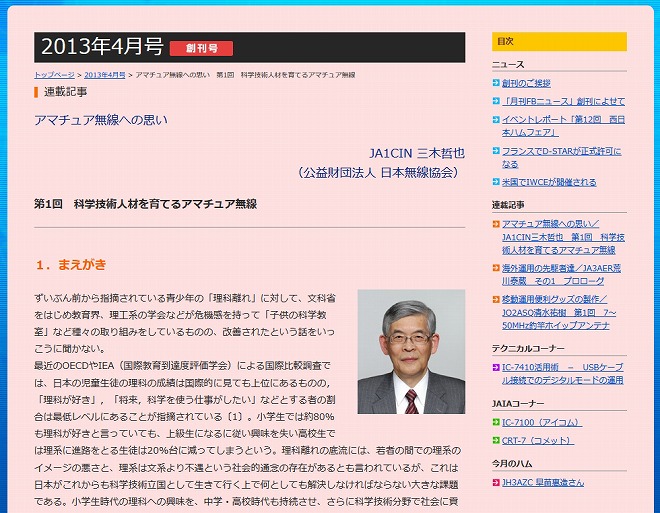Image resolution: width=660 pixels, height=513 pixels.
Task: Click blue arrow icon beside 創刊のご挨拶
Action: [x=496, y=83]
